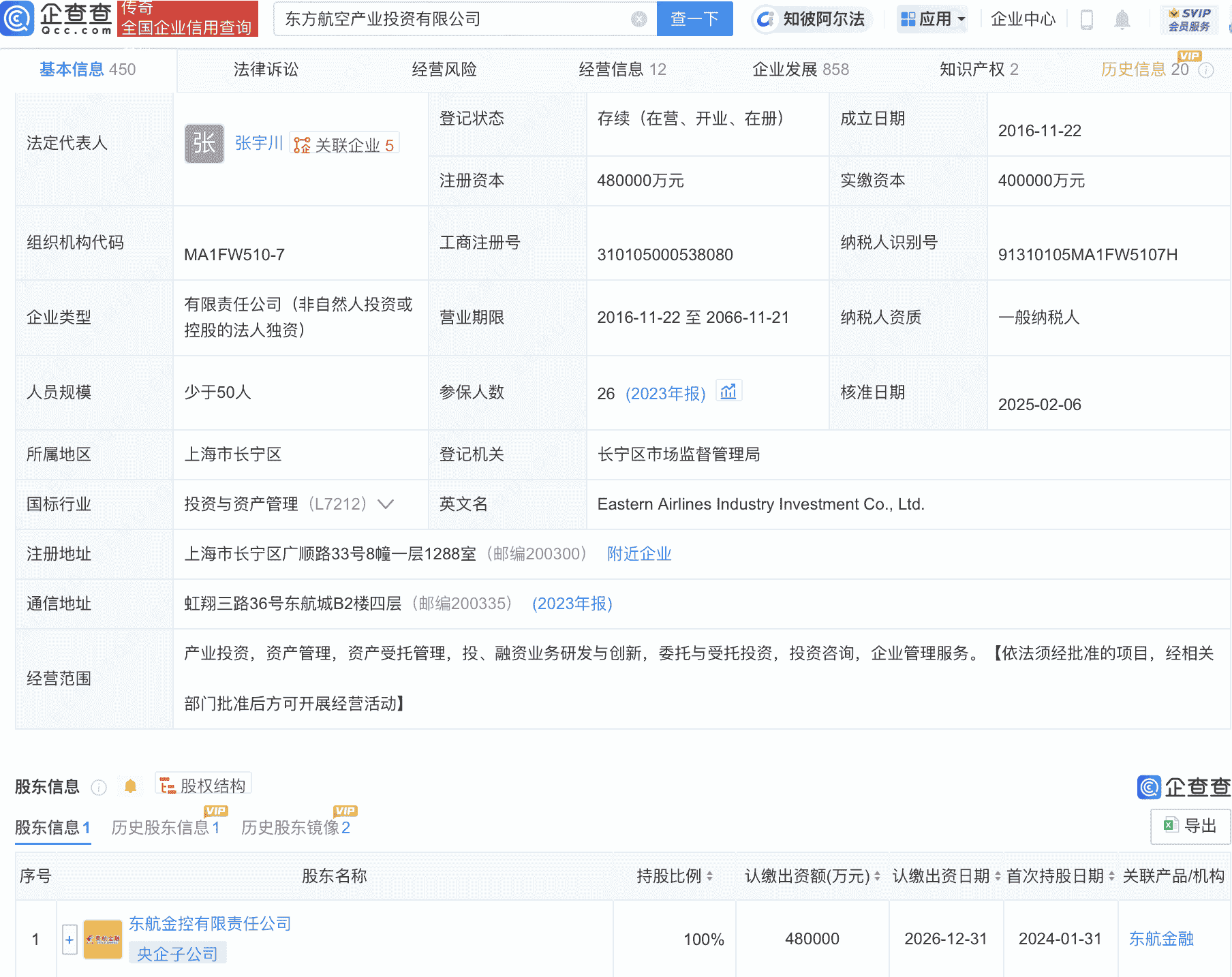Click the info icon beside 股东信息
Viewport: 1232px width, 977px height.
click(99, 788)
